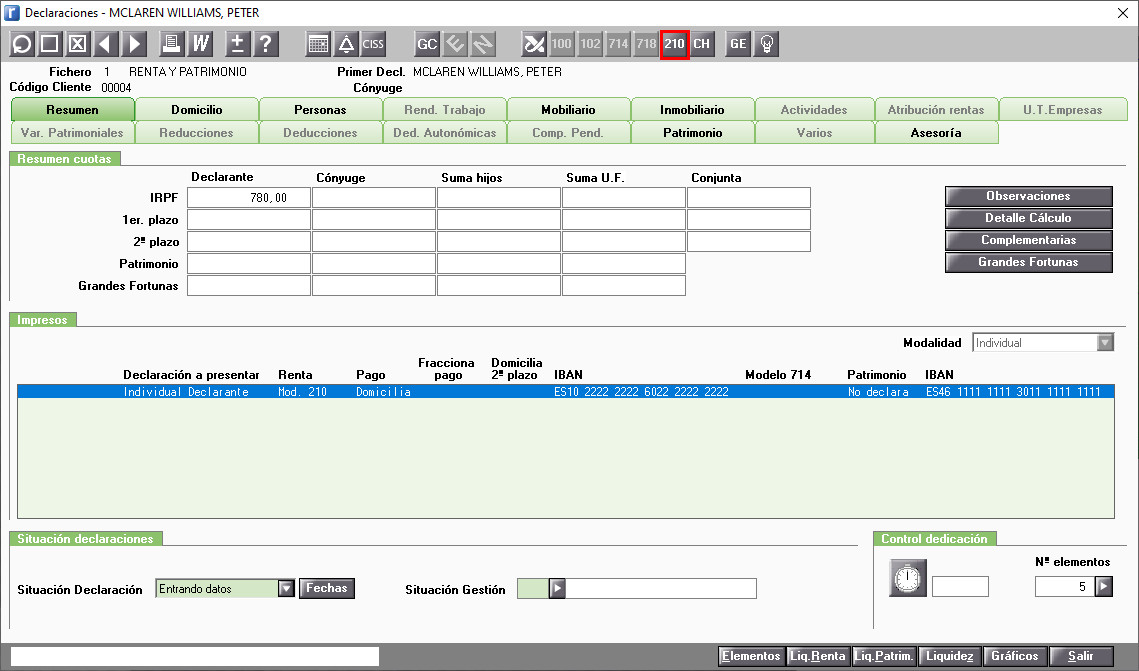
Task: Go to next record with right arrow
Action: [134, 44]
